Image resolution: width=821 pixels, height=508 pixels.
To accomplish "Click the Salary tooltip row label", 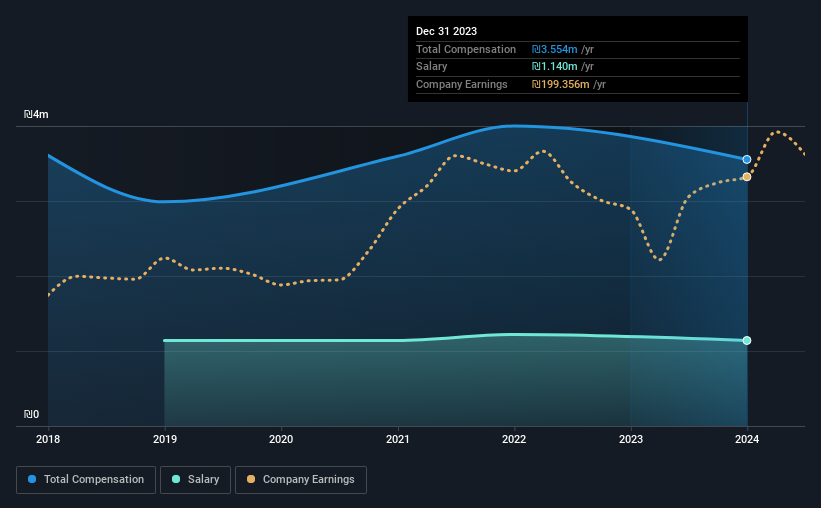I will (431, 67).
